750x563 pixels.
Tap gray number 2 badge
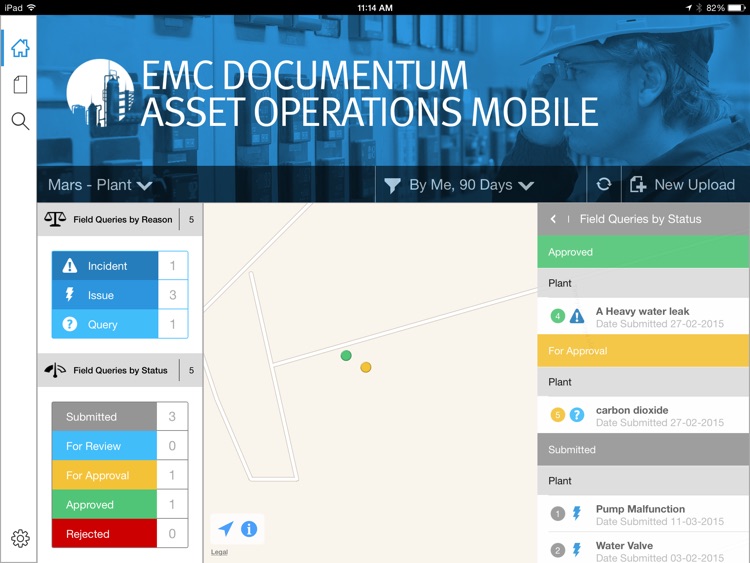[x=557, y=551]
